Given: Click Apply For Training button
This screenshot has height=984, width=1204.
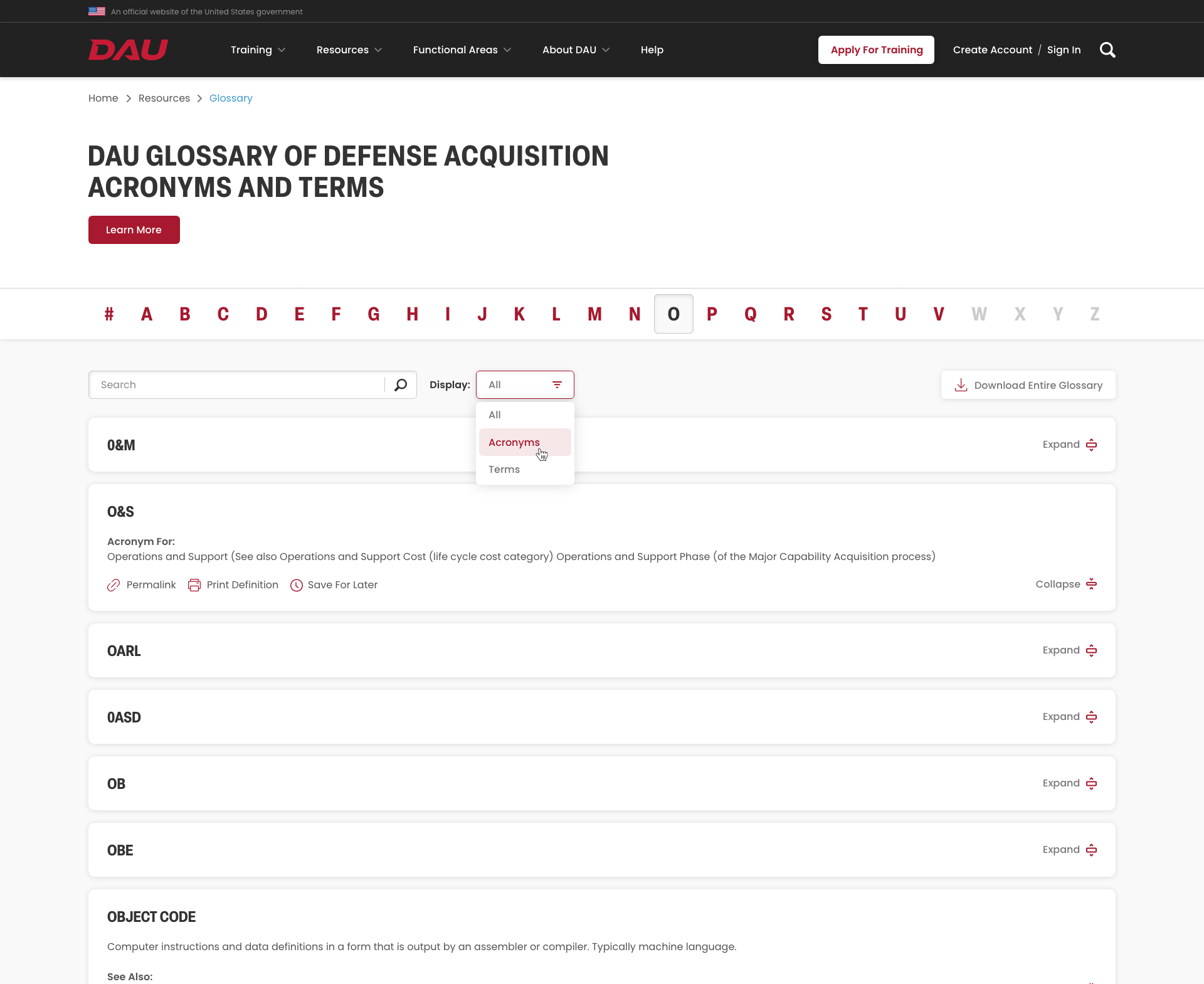Looking at the screenshot, I should [x=876, y=50].
